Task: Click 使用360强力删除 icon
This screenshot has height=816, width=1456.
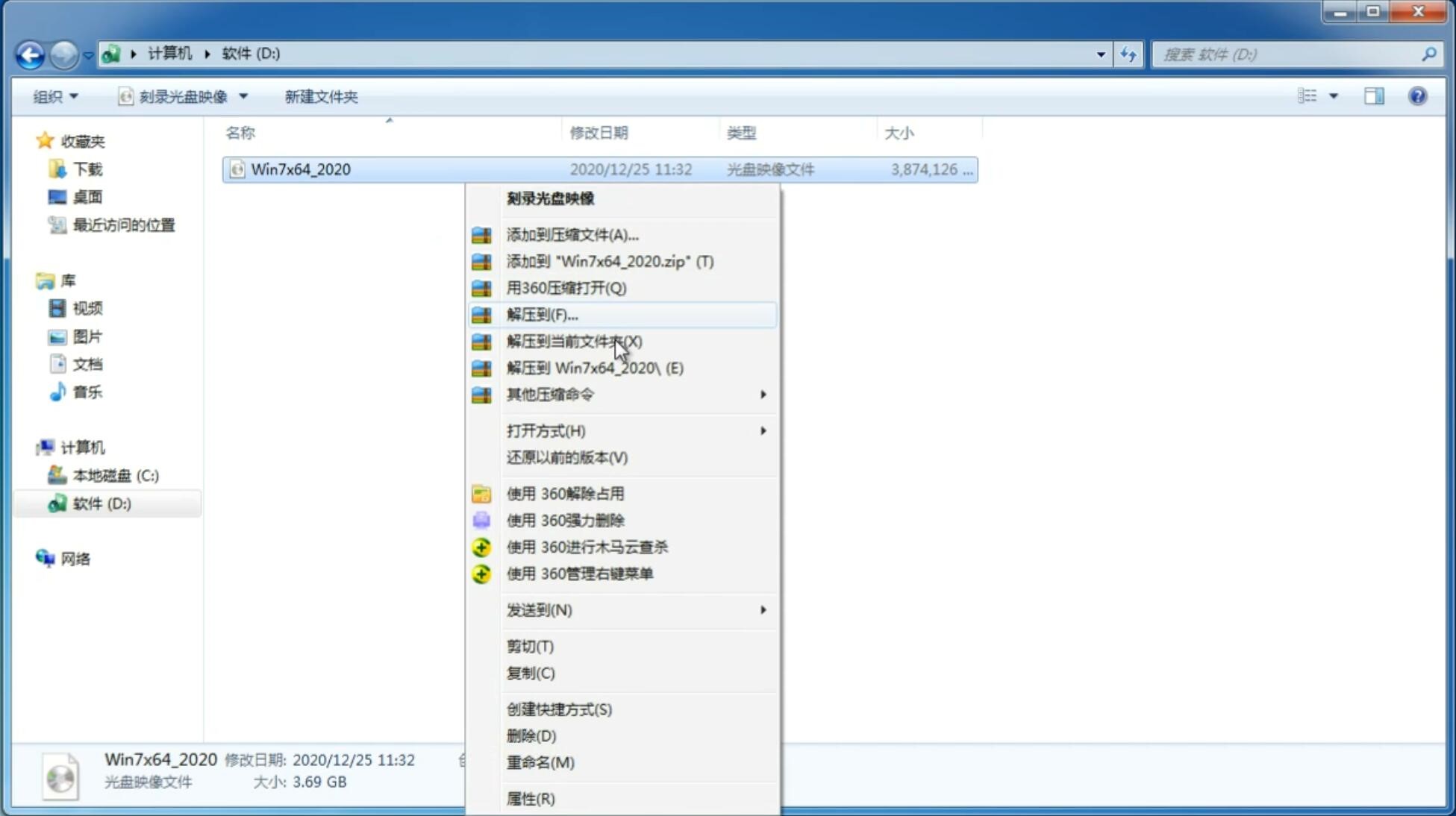Action: [483, 520]
